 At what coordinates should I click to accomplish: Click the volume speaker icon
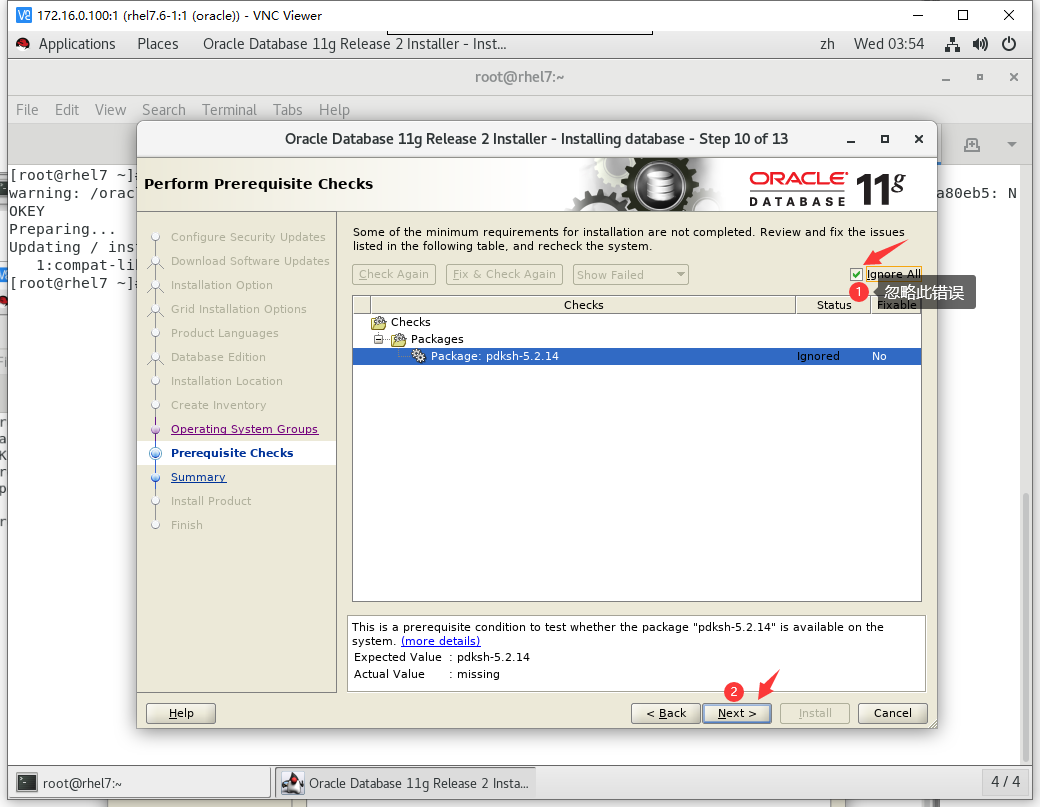[x=980, y=44]
